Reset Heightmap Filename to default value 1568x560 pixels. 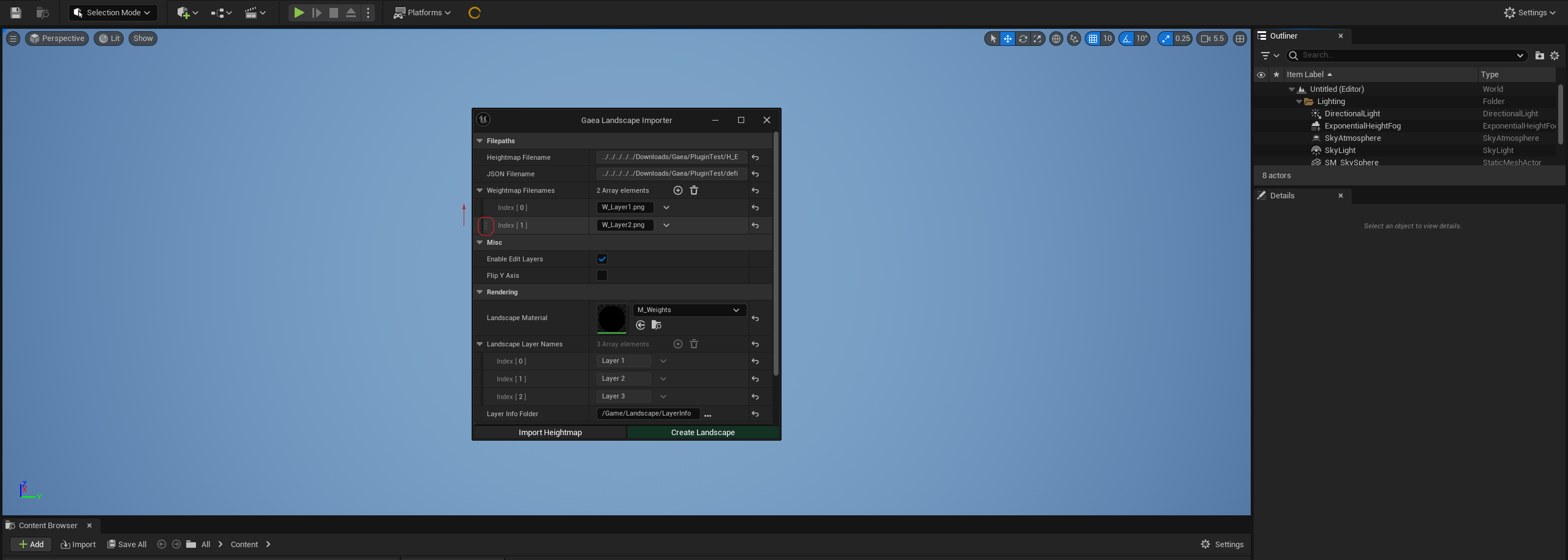[x=755, y=157]
